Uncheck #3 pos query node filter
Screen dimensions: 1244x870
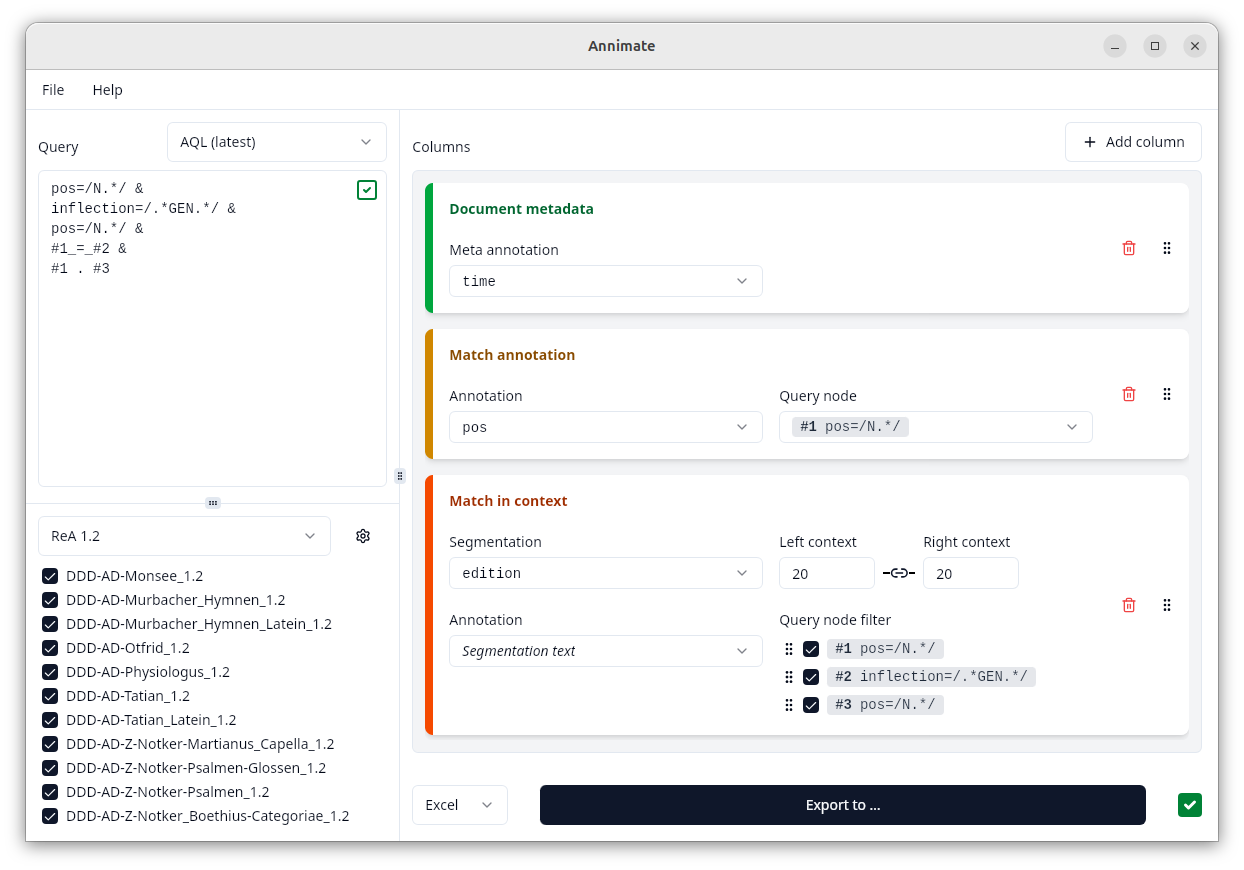[811, 705]
